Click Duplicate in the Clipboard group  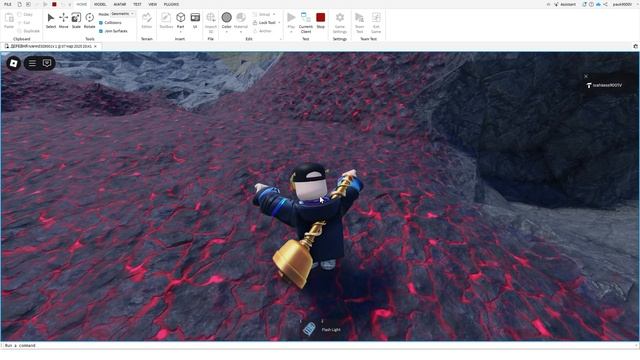pyautogui.click(x=29, y=31)
